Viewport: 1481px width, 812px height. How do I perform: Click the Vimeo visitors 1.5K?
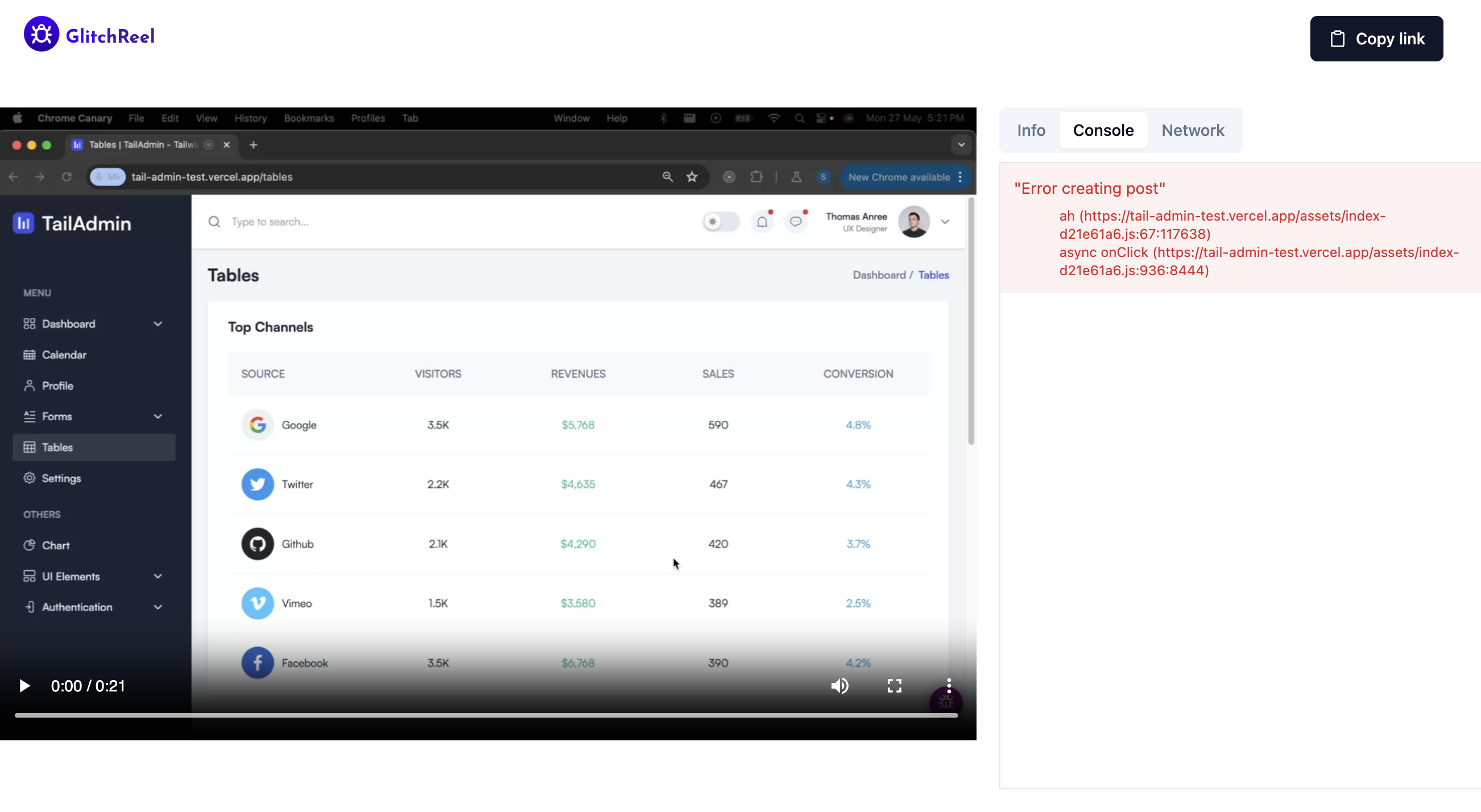pyautogui.click(x=438, y=603)
